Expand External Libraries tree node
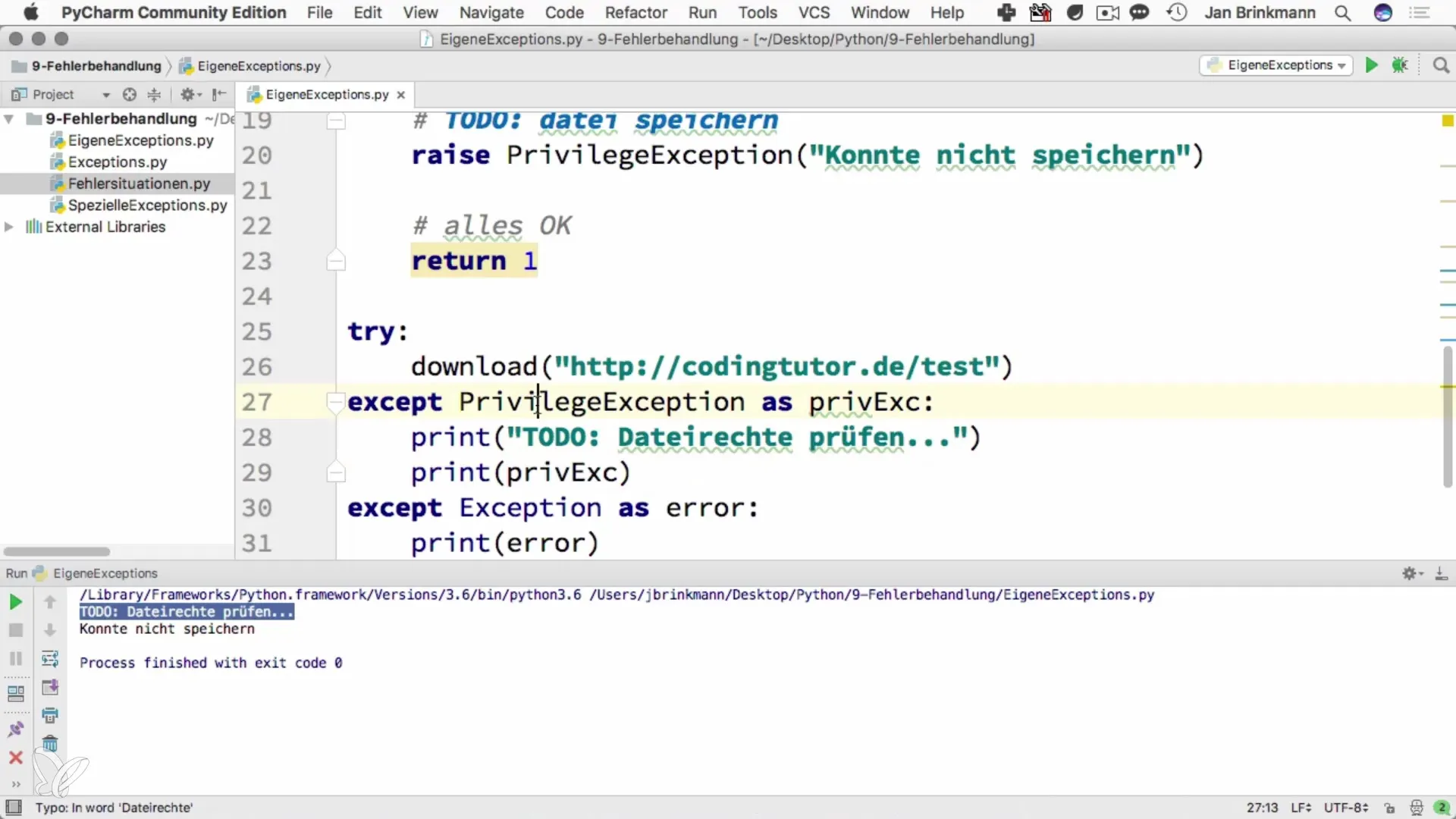This screenshot has width=1456, height=819. (x=9, y=227)
